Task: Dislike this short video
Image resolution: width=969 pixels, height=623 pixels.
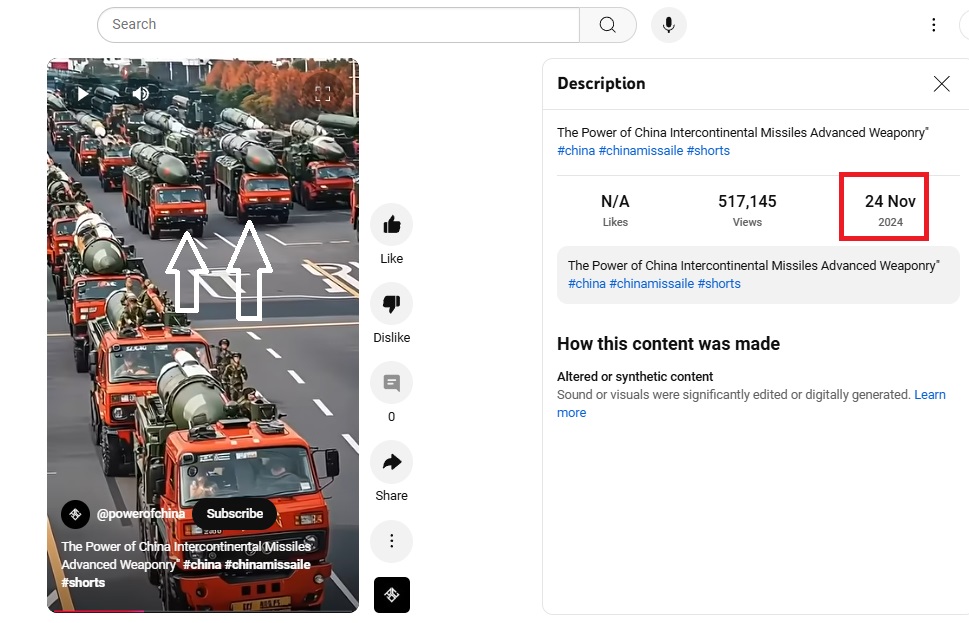Action: click(x=391, y=304)
